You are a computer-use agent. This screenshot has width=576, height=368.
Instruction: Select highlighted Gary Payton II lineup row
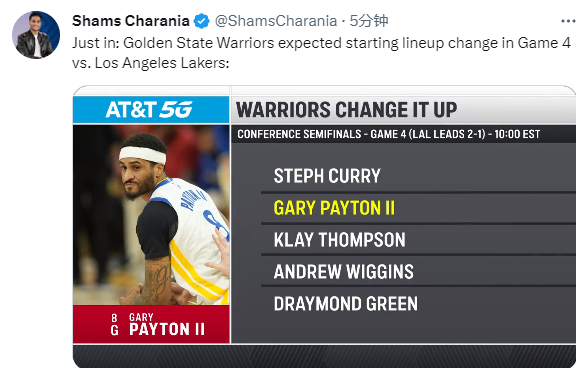pos(418,208)
